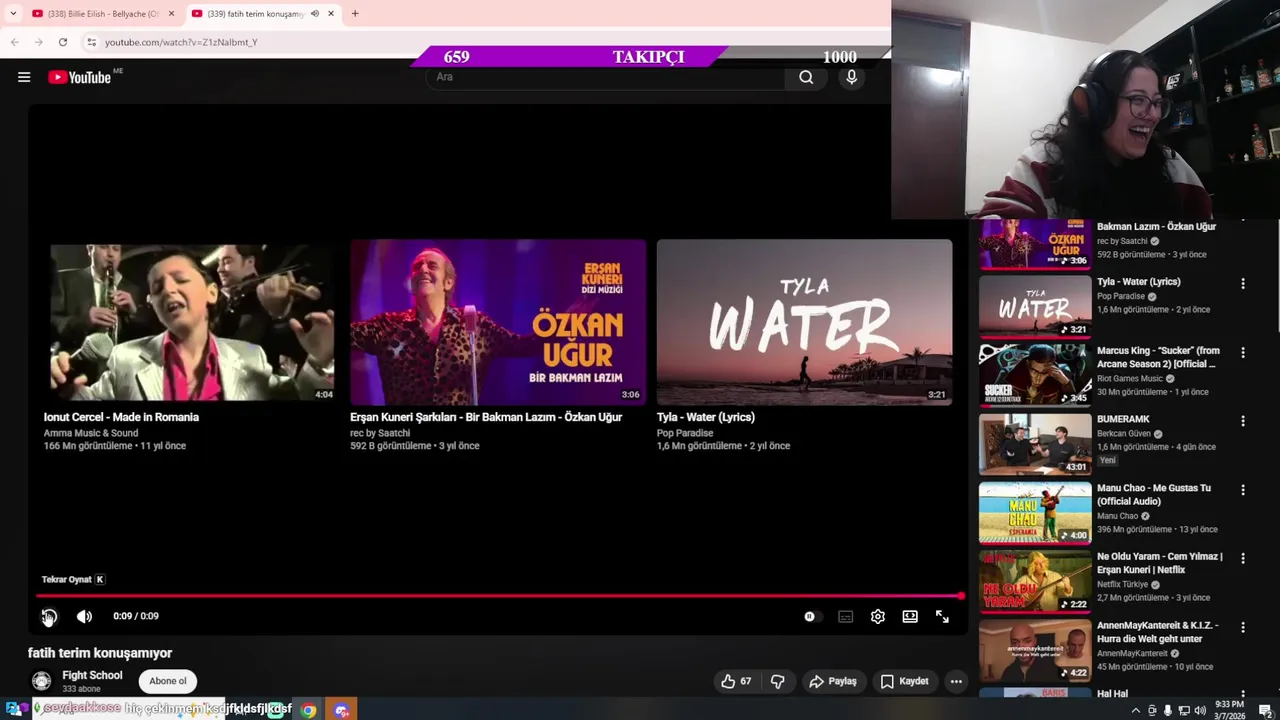Select the fatih terim konuşamıyor browser tab
The image size is (1280, 720).
[255, 14]
